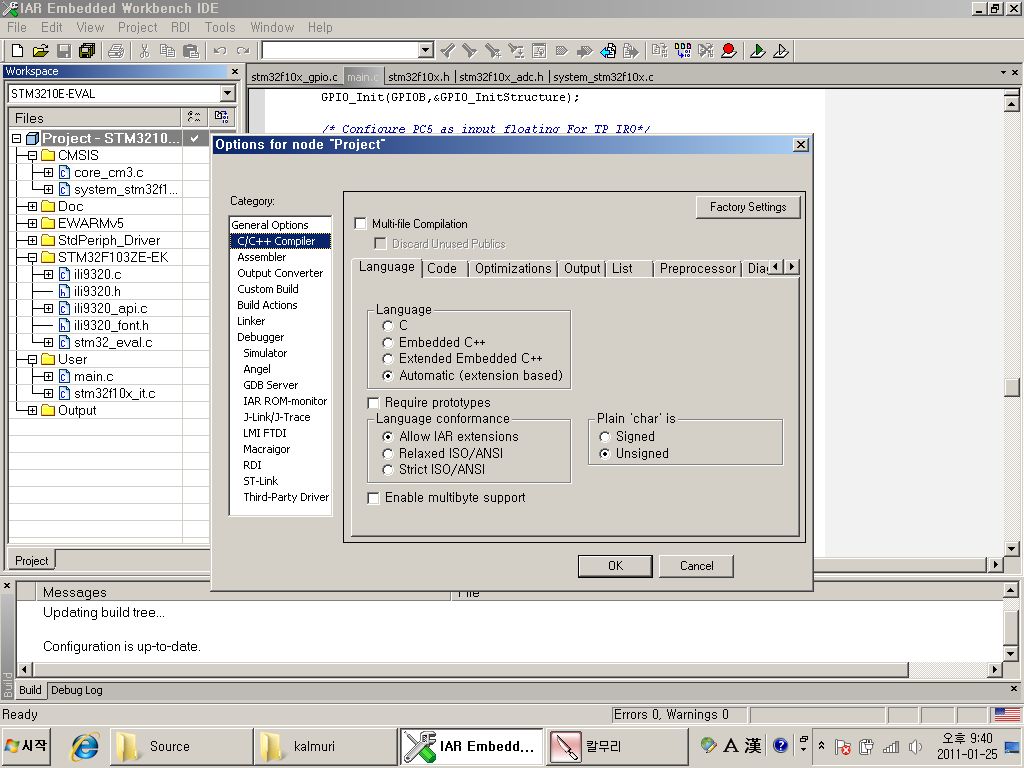
Task: Click the Navigate Backward blue arrow icon
Action: pyautogui.click(x=608, y=50)
